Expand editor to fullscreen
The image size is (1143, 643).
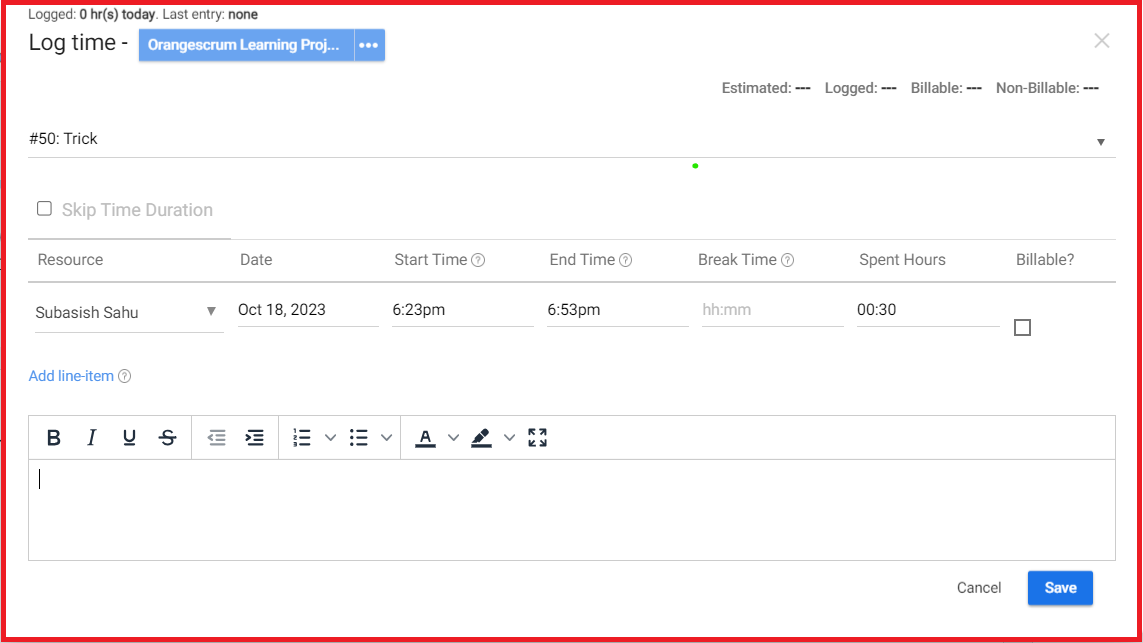click(537, 437)
